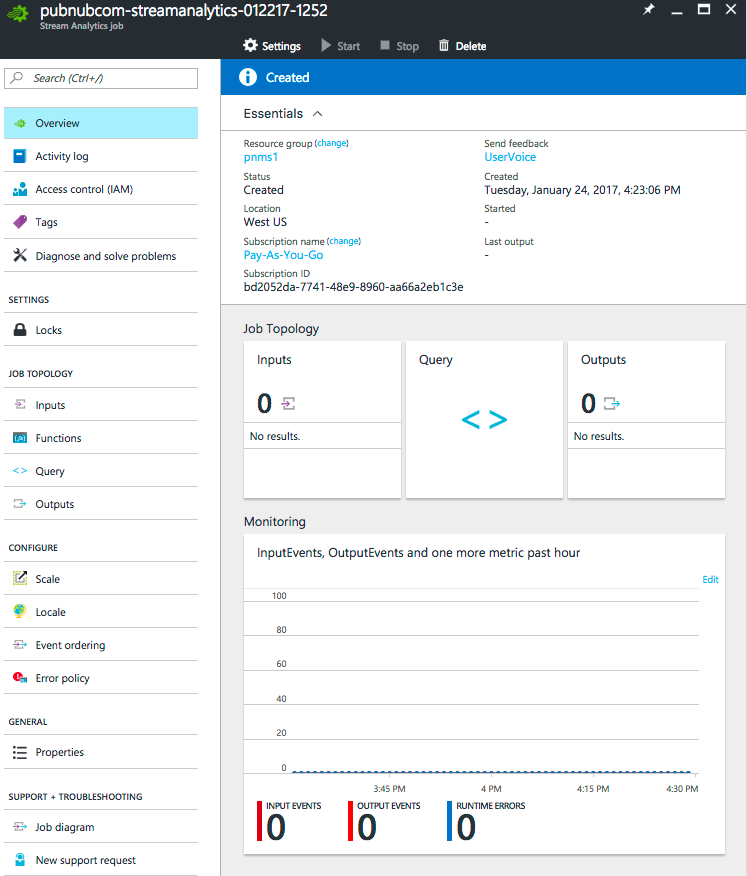
Task: Click the output icon in Outputs tile
Action: [612, 403]
